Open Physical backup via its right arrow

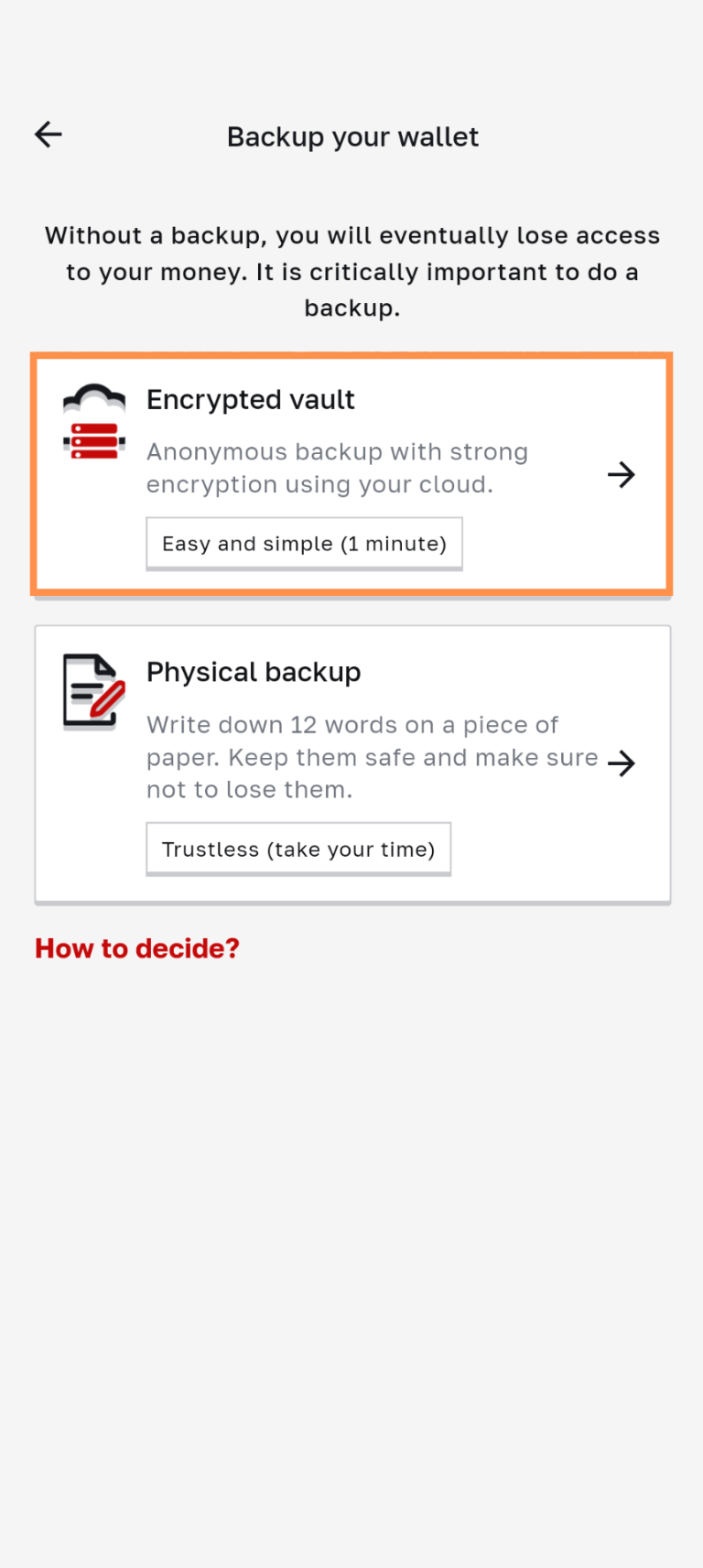tap(622, 762)
